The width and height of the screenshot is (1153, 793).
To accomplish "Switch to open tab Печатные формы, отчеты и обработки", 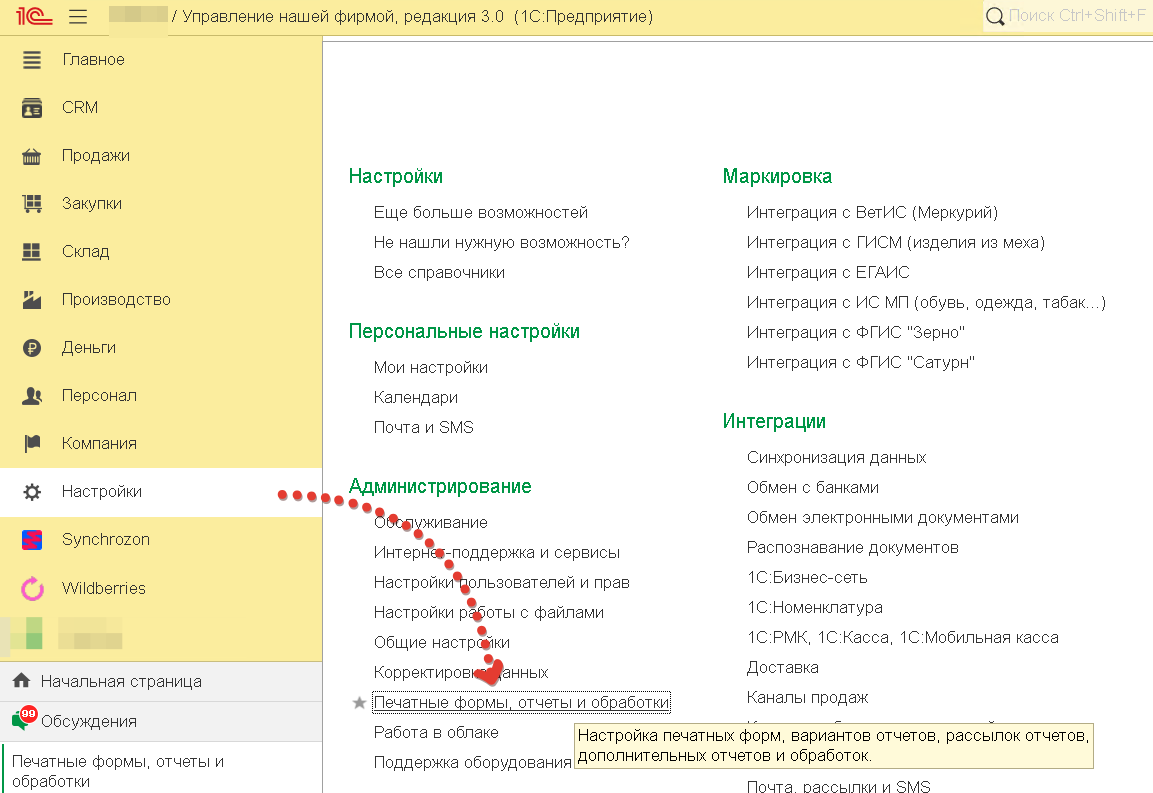I will tap(161, 769).
